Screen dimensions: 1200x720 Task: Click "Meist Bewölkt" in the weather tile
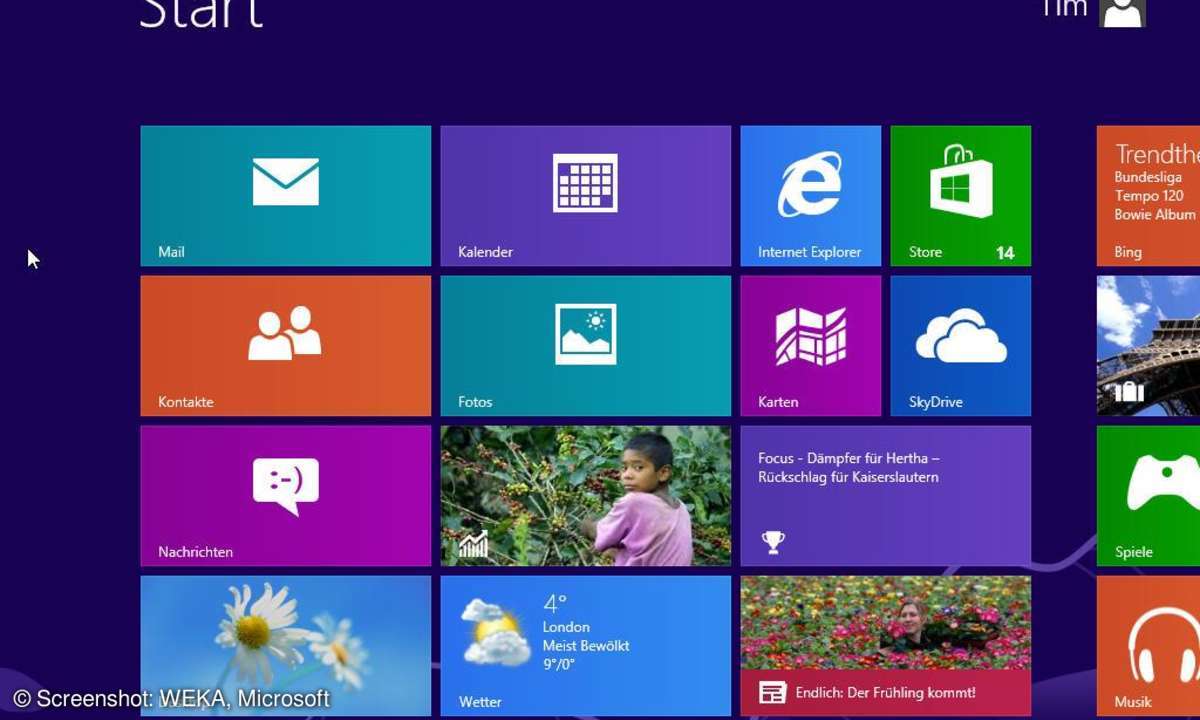586,645
